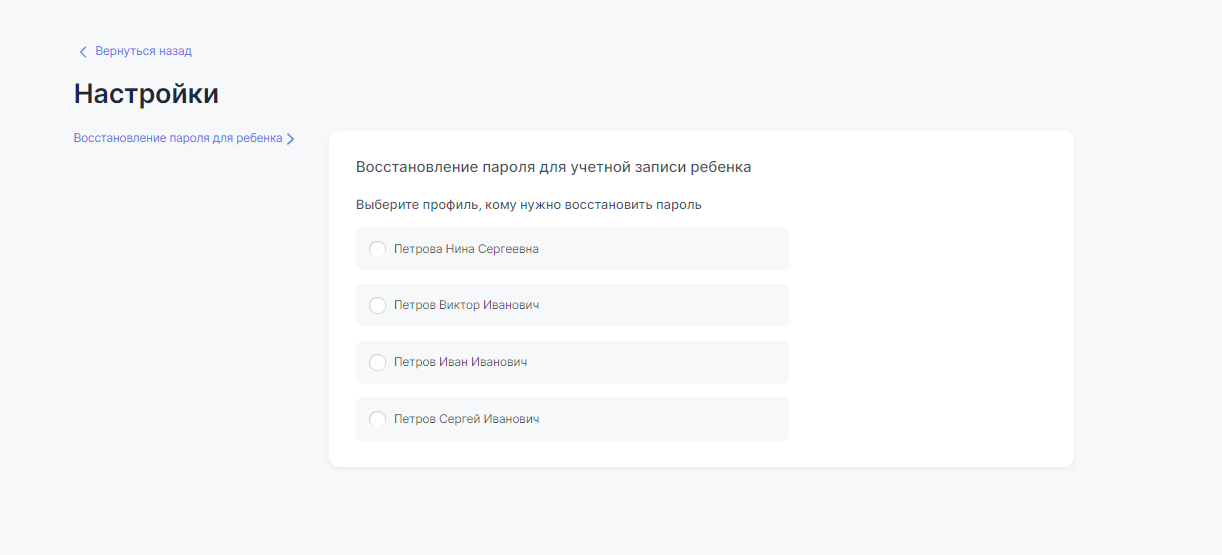This screenshot has width=1222, height=555.
Task: Click the name label "Петров Сергей Иванович"
Action: (466, 419)
